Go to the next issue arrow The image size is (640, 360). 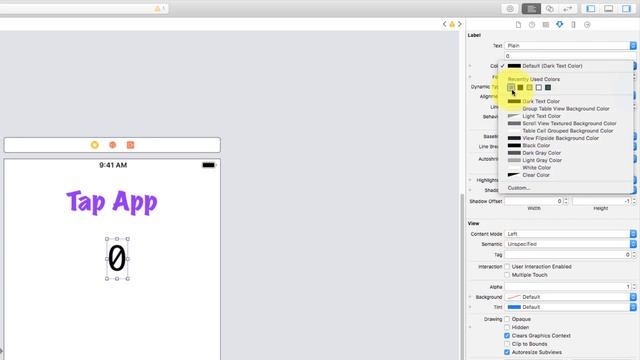(460, 24)
